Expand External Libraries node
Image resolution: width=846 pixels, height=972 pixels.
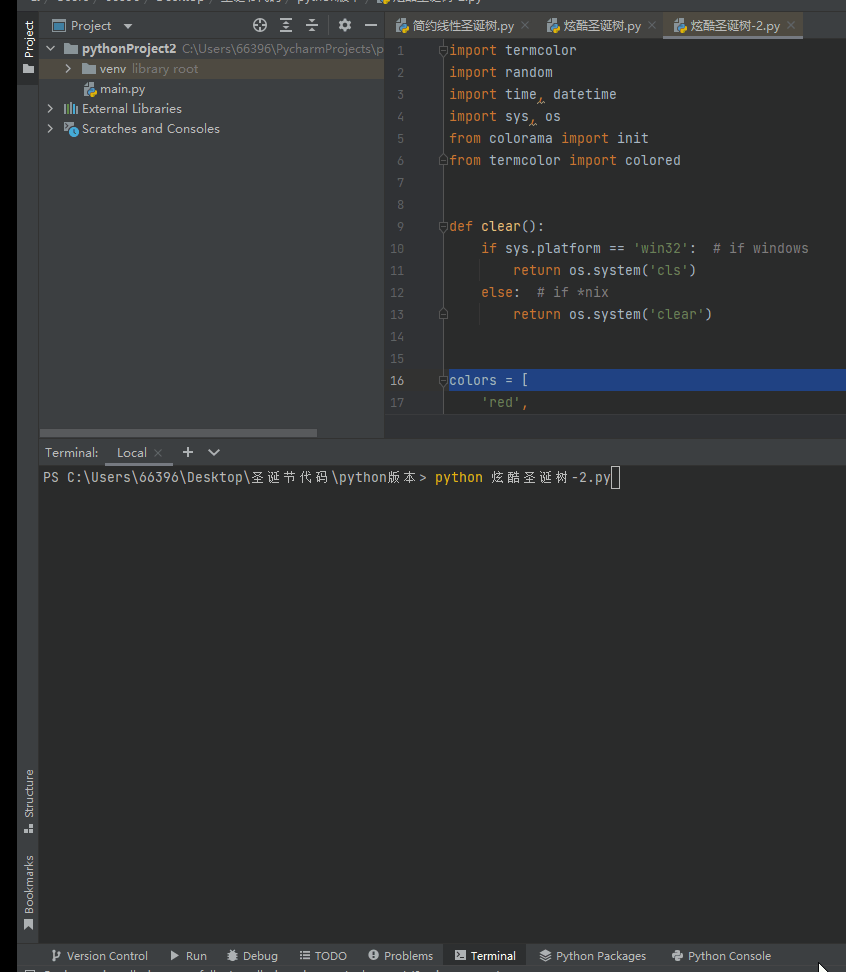[x=50, y=108]
